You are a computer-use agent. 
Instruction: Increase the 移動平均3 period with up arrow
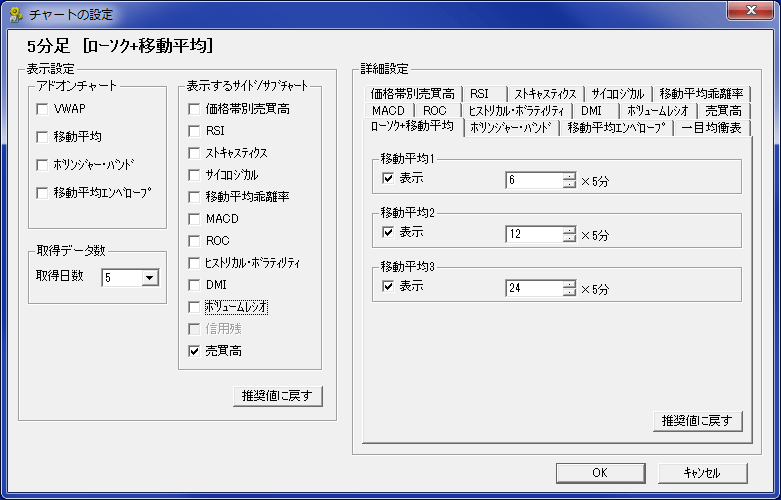(569, 283)
